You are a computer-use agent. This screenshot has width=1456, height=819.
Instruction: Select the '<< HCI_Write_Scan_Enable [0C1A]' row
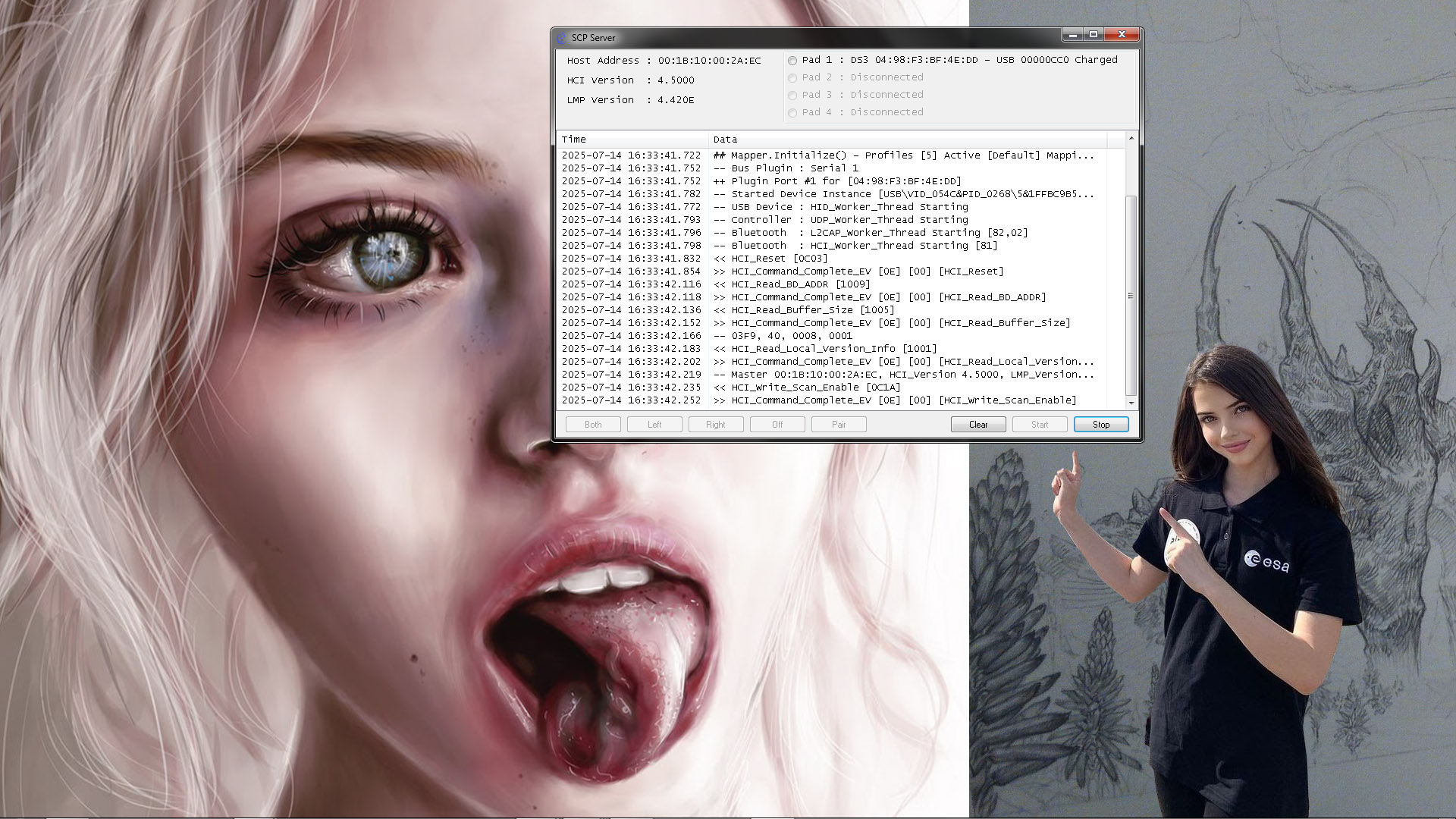point(831,388)
